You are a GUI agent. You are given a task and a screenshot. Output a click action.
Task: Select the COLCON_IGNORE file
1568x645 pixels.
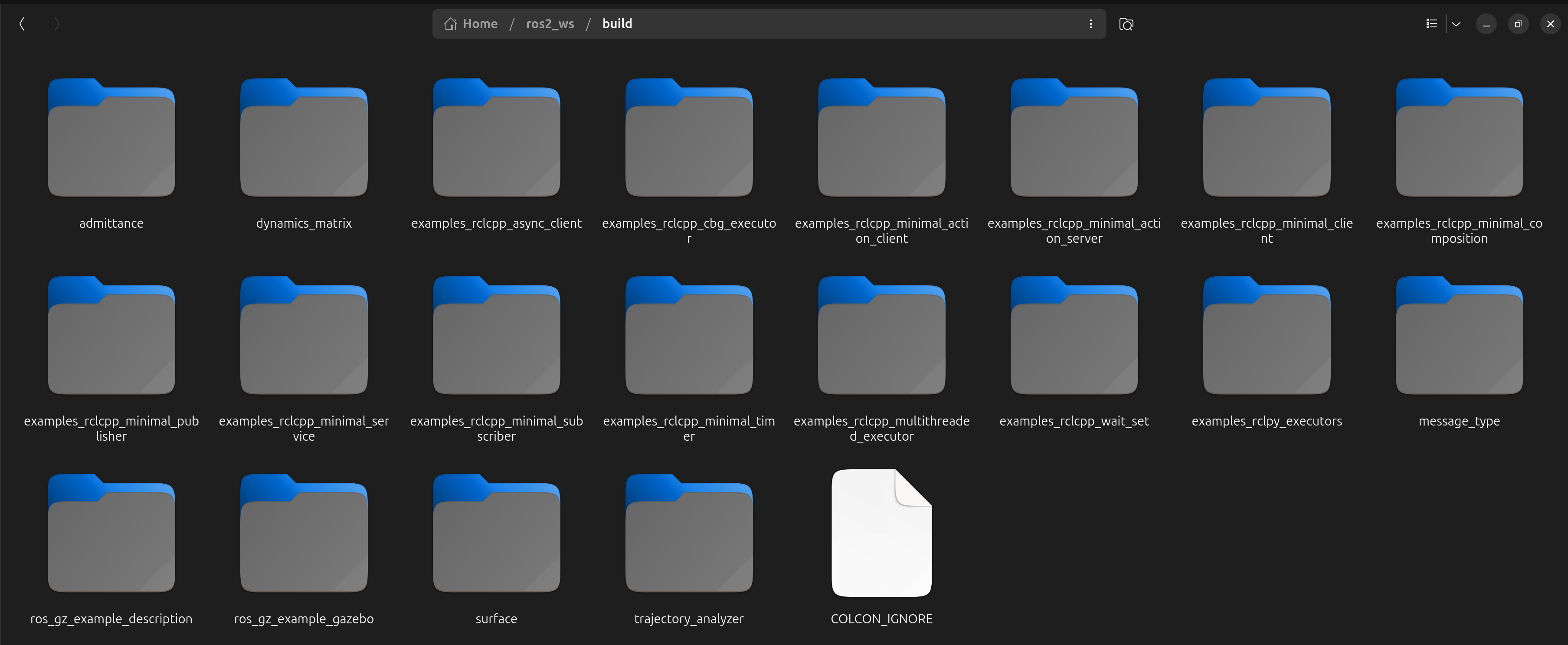pyautogui.click(x=881, y=534)
